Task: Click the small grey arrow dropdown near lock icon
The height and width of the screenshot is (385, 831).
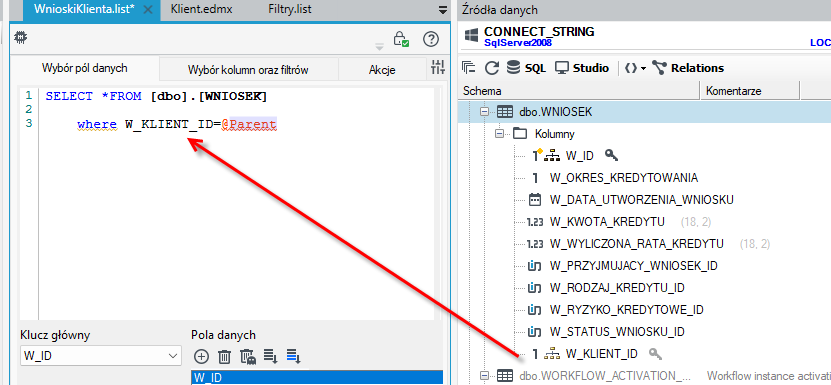Action: click(x=379, y=47)
